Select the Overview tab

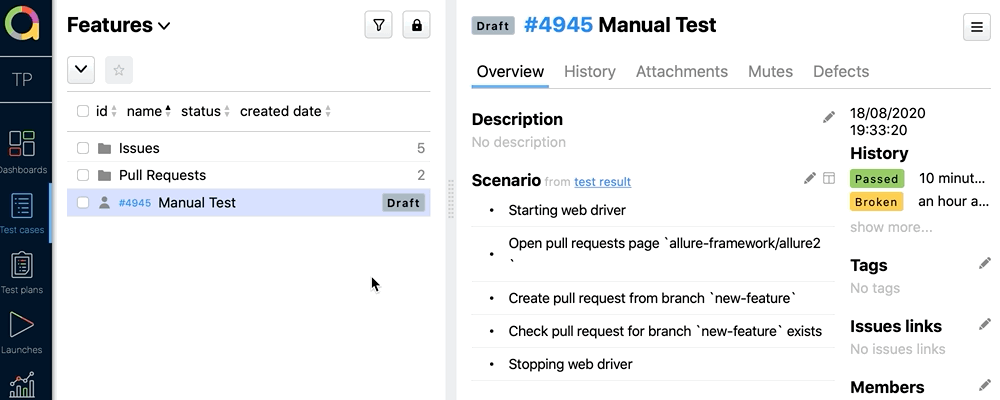point(510,71)
